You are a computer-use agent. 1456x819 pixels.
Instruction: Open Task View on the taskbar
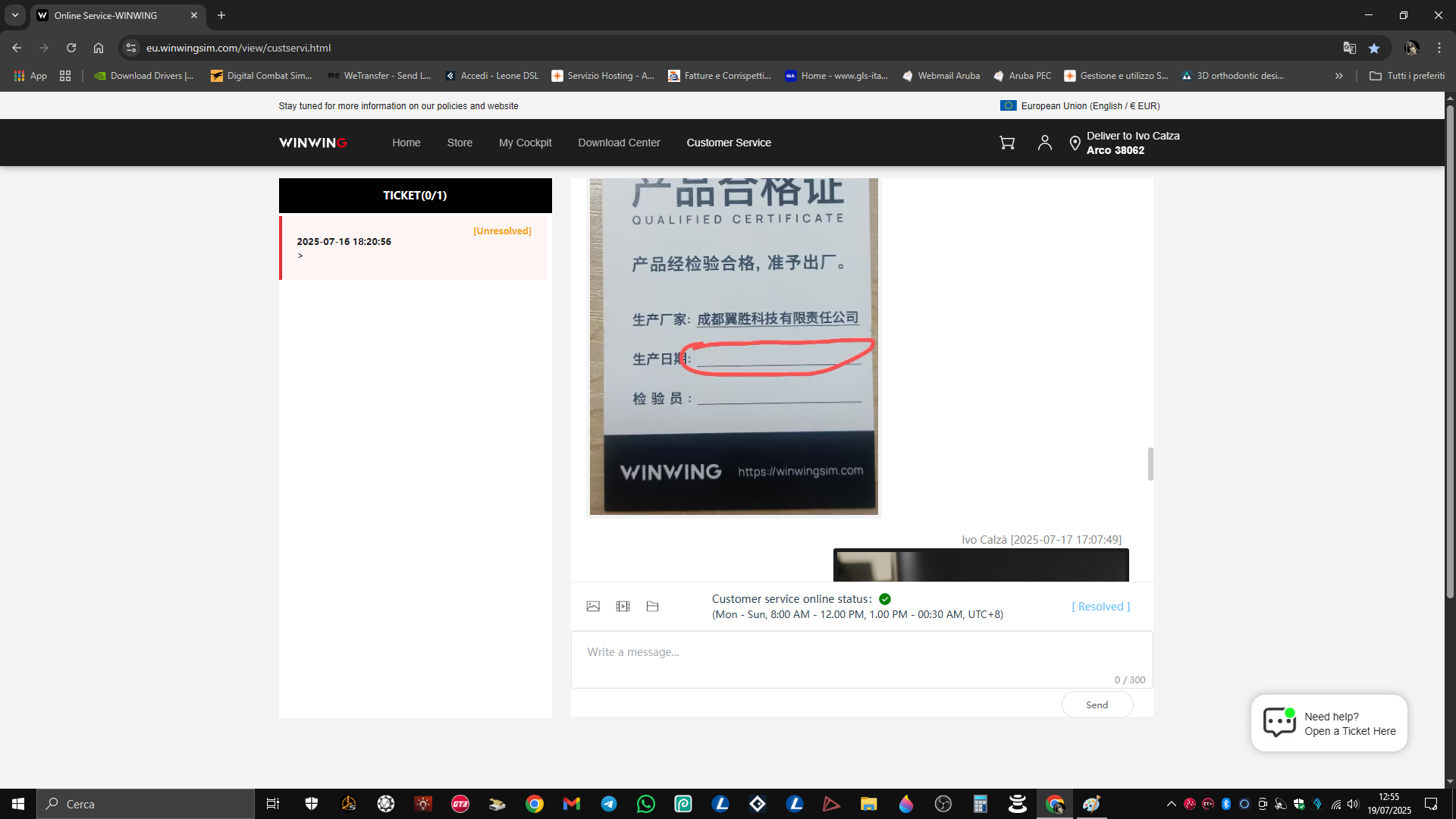pyautogui.click(x=273, y=804)
